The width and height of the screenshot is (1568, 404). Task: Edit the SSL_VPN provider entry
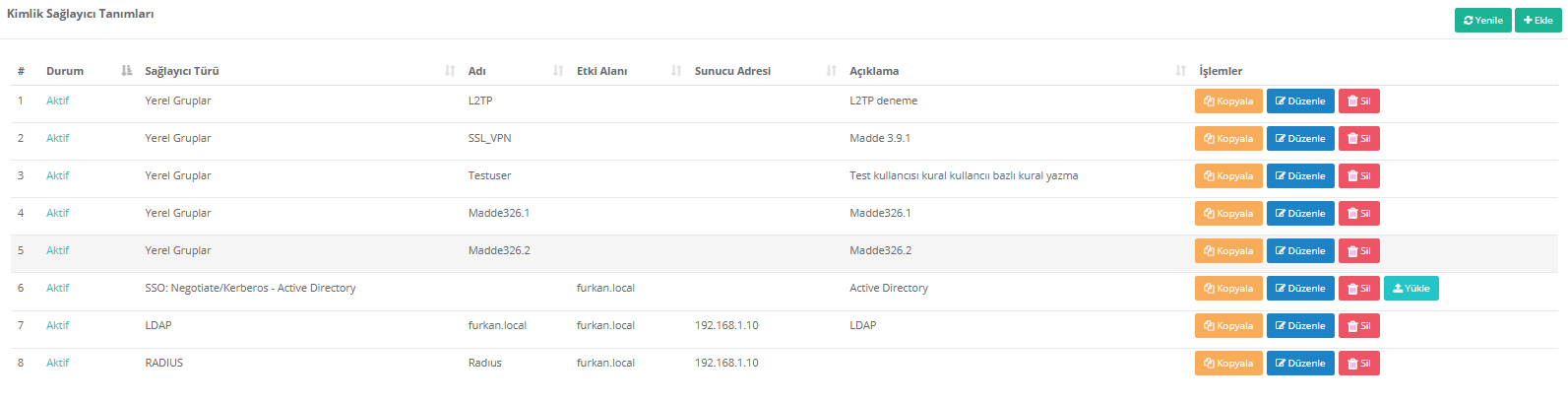click(x=1300, y=139)
